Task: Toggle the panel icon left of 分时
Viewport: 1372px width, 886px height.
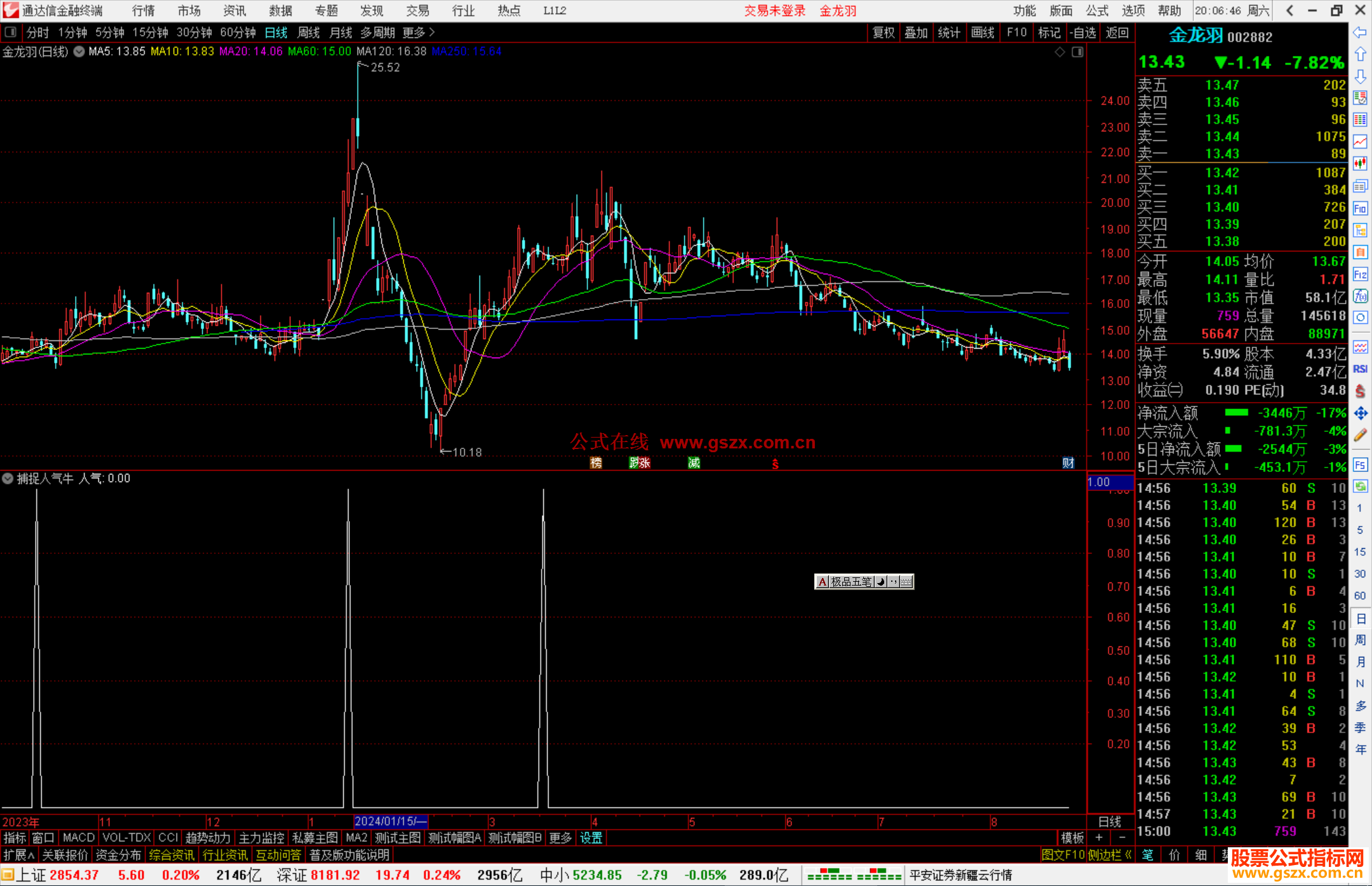Action: pos(11,32)
